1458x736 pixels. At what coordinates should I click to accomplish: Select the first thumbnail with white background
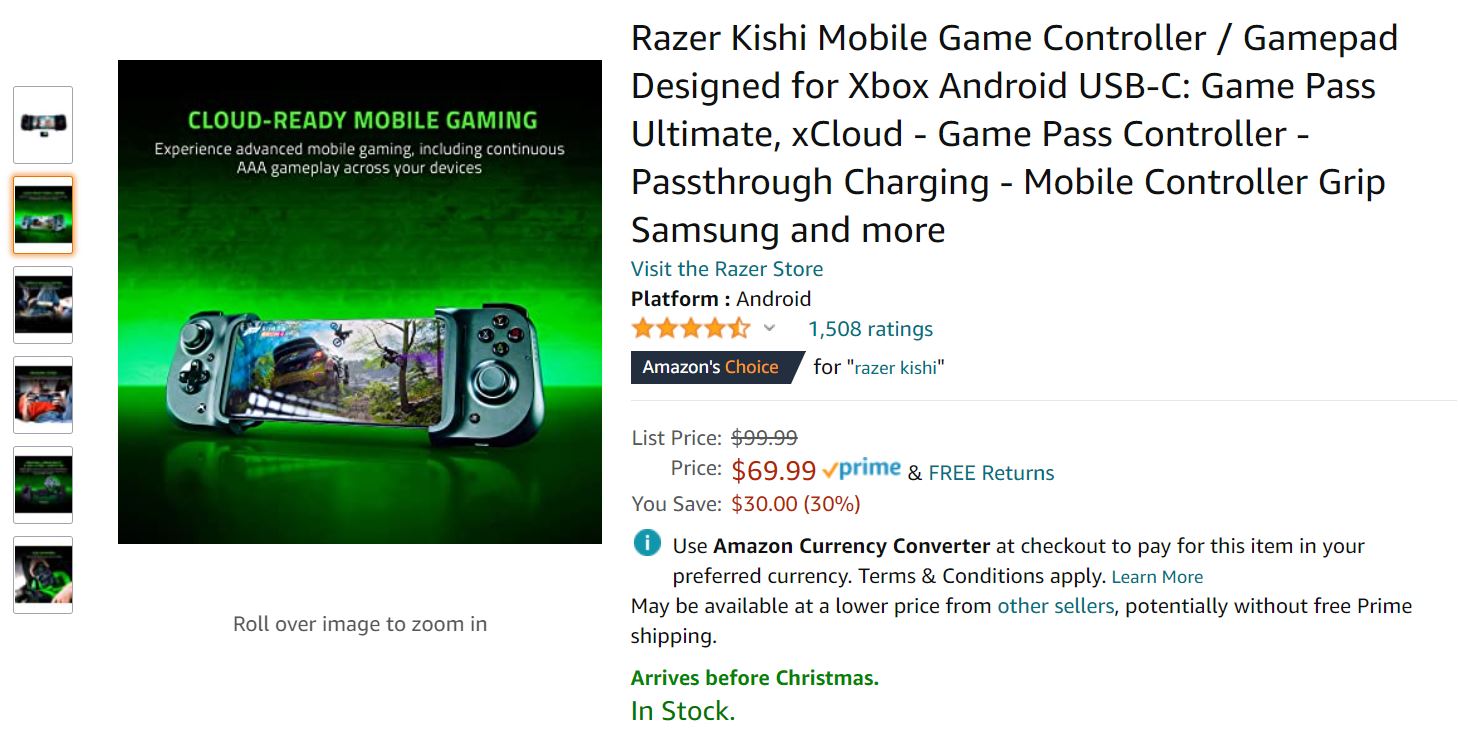coord(43,125)
